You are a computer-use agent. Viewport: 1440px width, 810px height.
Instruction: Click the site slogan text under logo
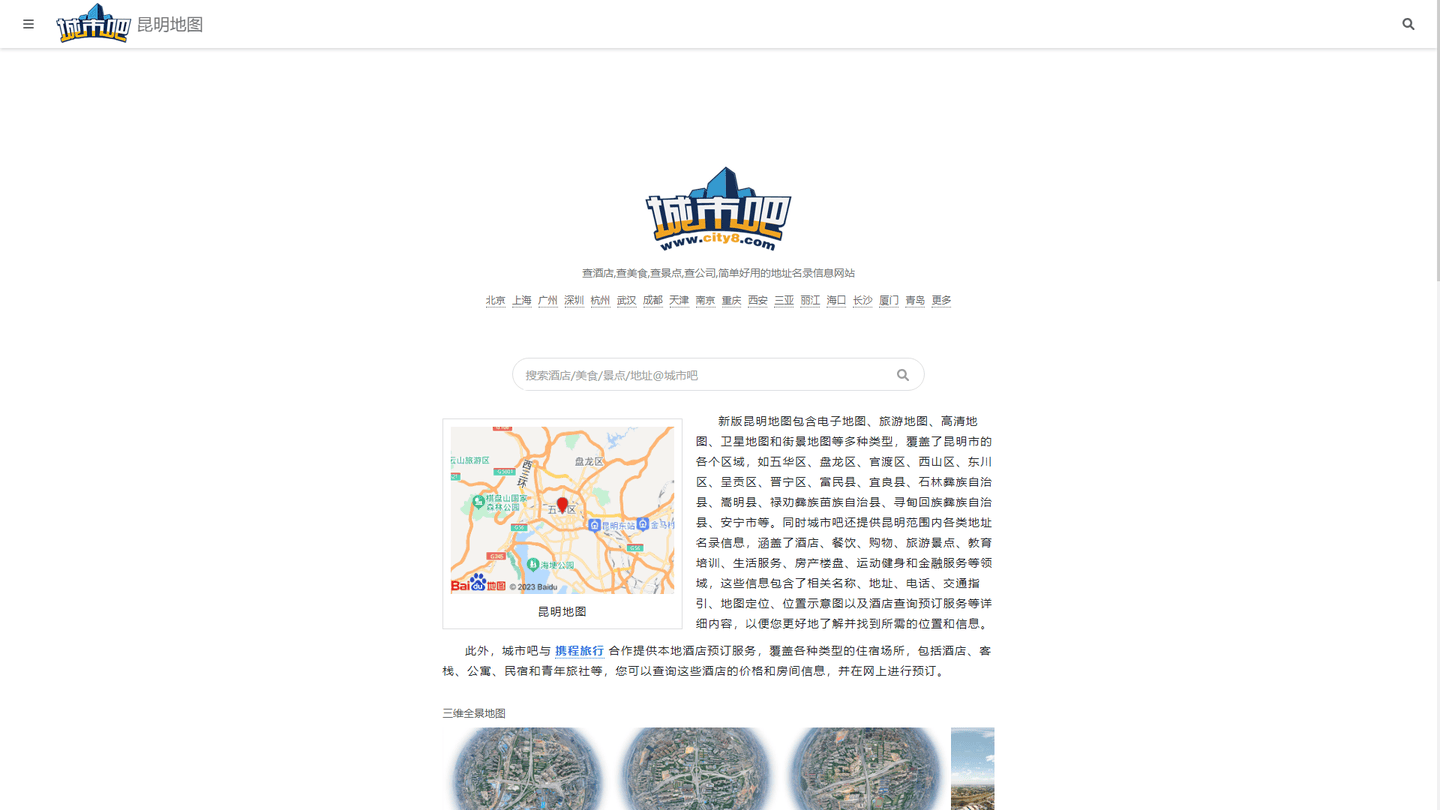pyautogui.click(x=718, y=273)
